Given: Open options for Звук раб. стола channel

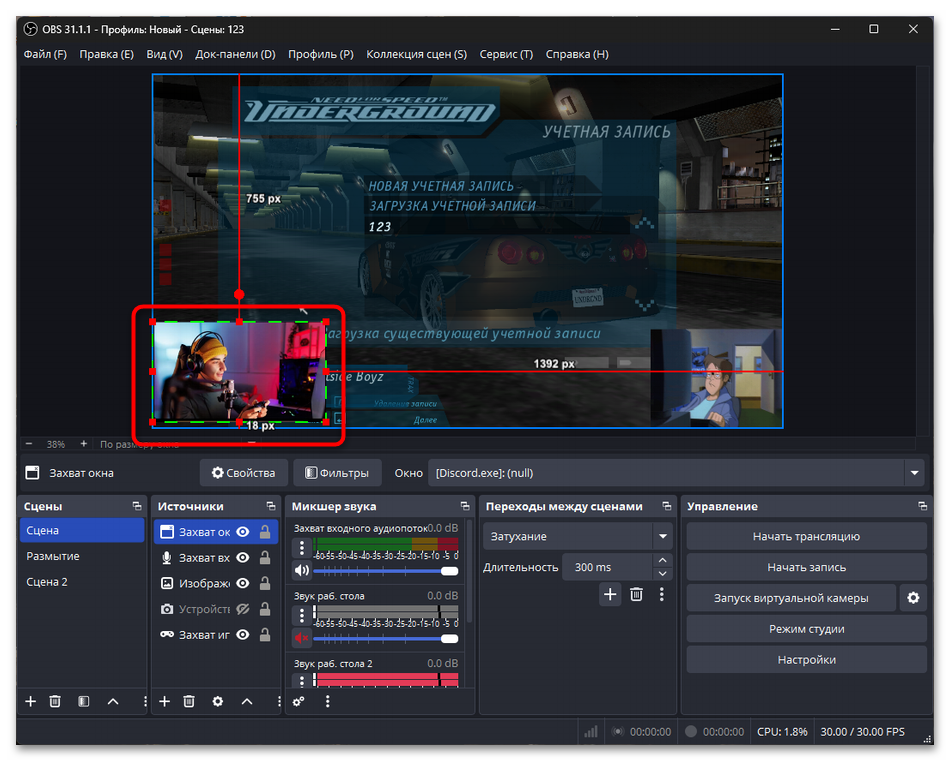Looking at the screenshot, I should 302,616.
